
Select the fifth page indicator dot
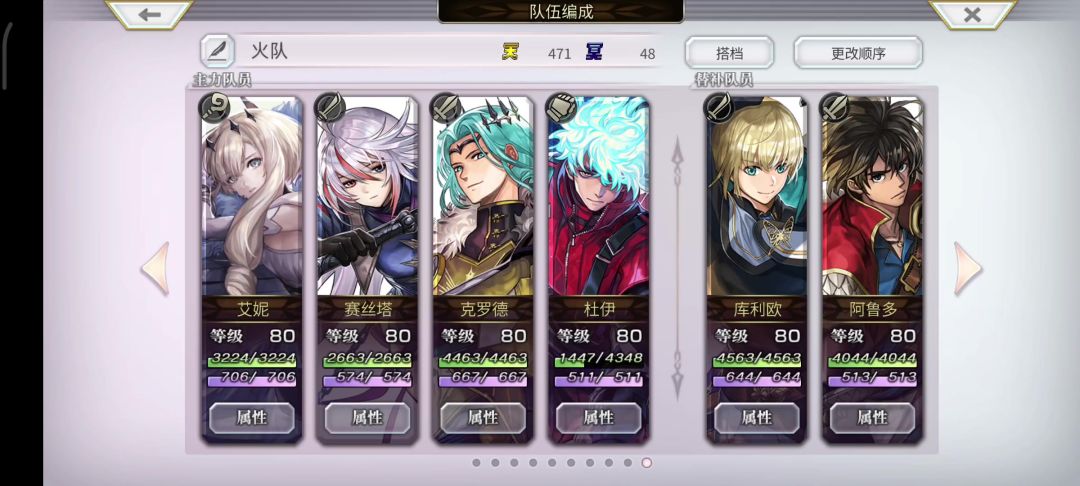pos(552,463)
